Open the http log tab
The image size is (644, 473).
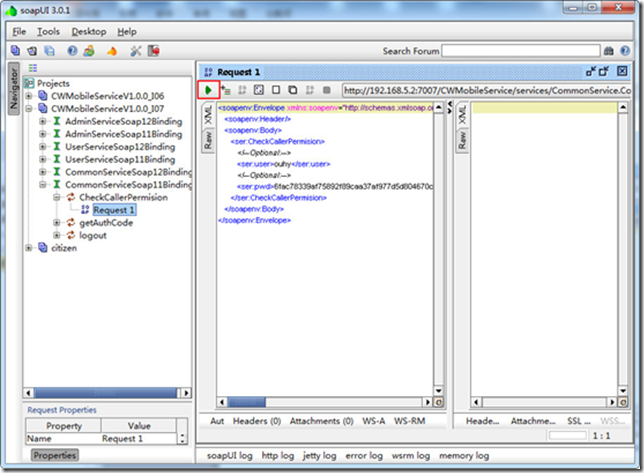coord(276,455)
